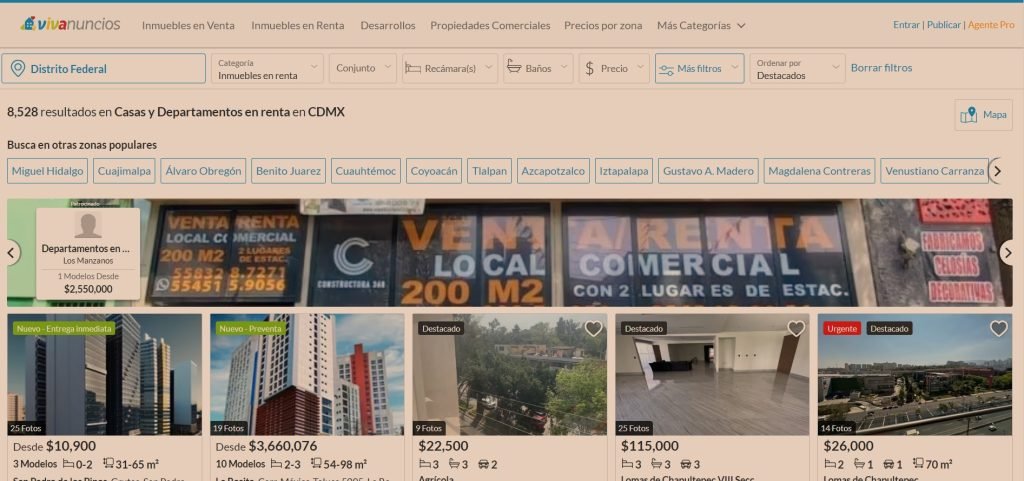This screenshot has width=1024, height=481.
Task: Select the Cuauhtémoc zone chip
Action: (x=366, y=171)
